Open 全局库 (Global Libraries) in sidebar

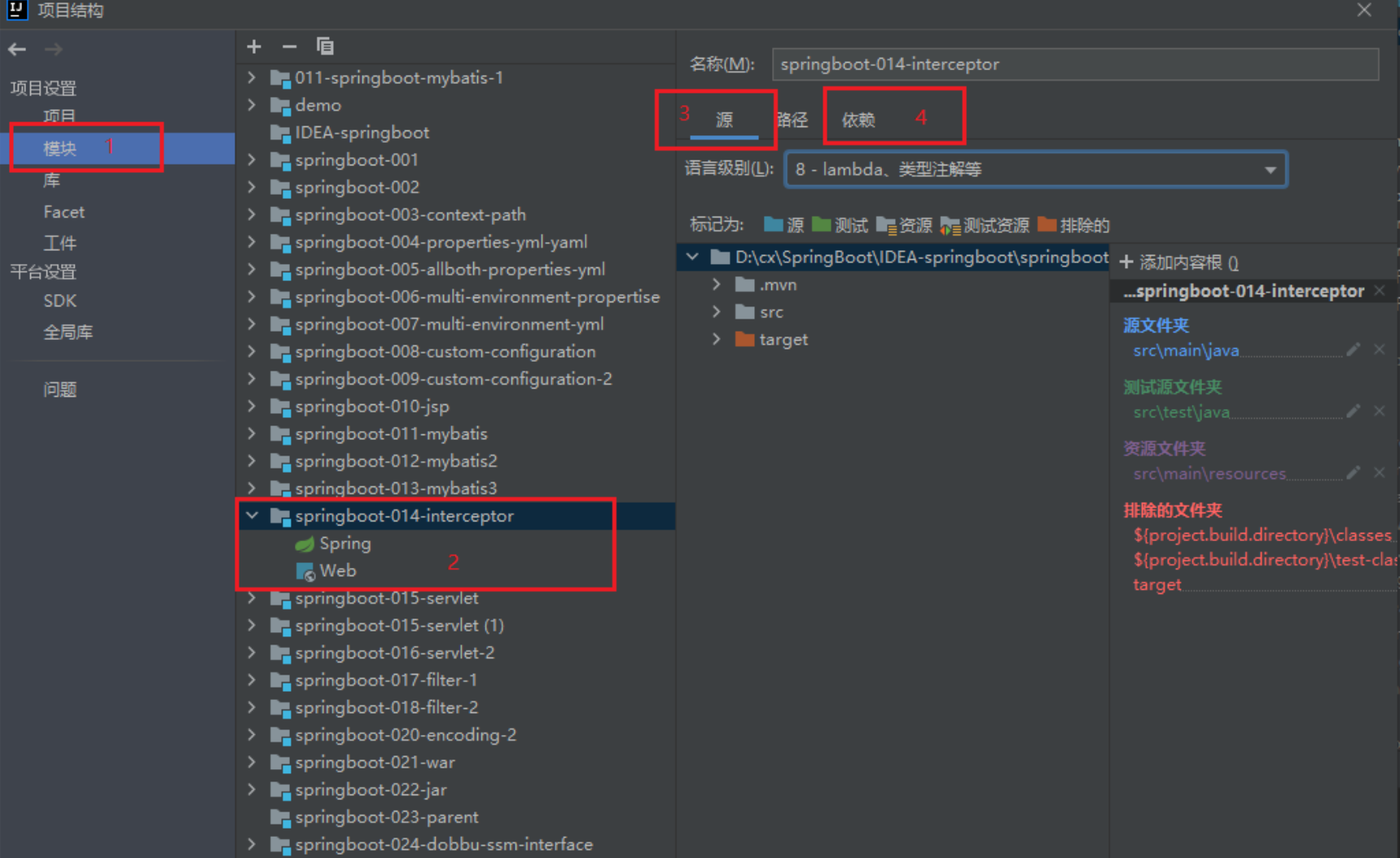[x=68, y=332]
